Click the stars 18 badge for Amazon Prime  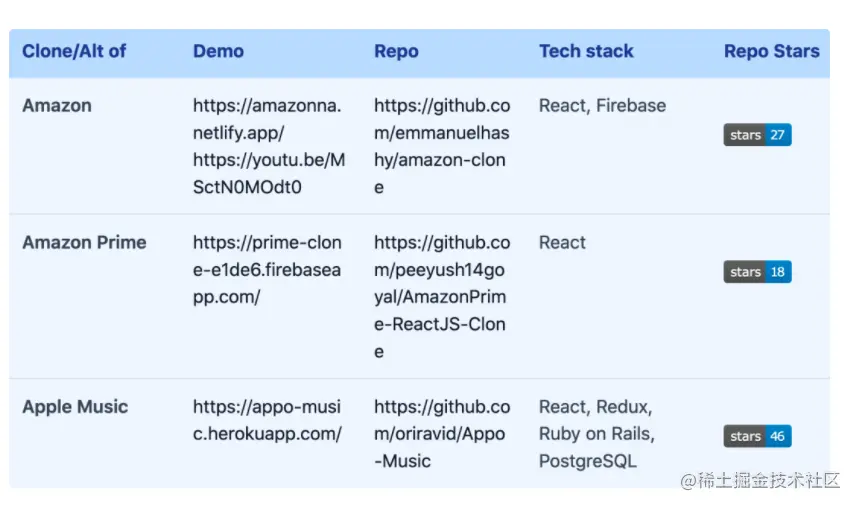pyautogui.click(x=757, y=272)
